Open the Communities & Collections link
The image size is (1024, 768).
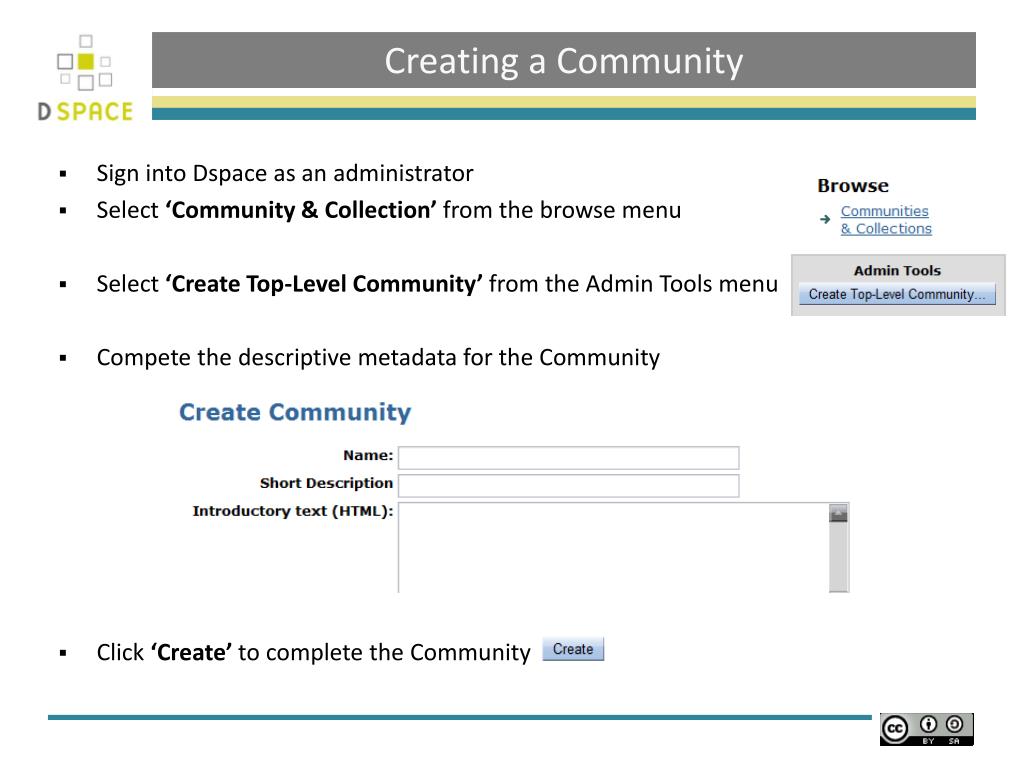[886, 220]
